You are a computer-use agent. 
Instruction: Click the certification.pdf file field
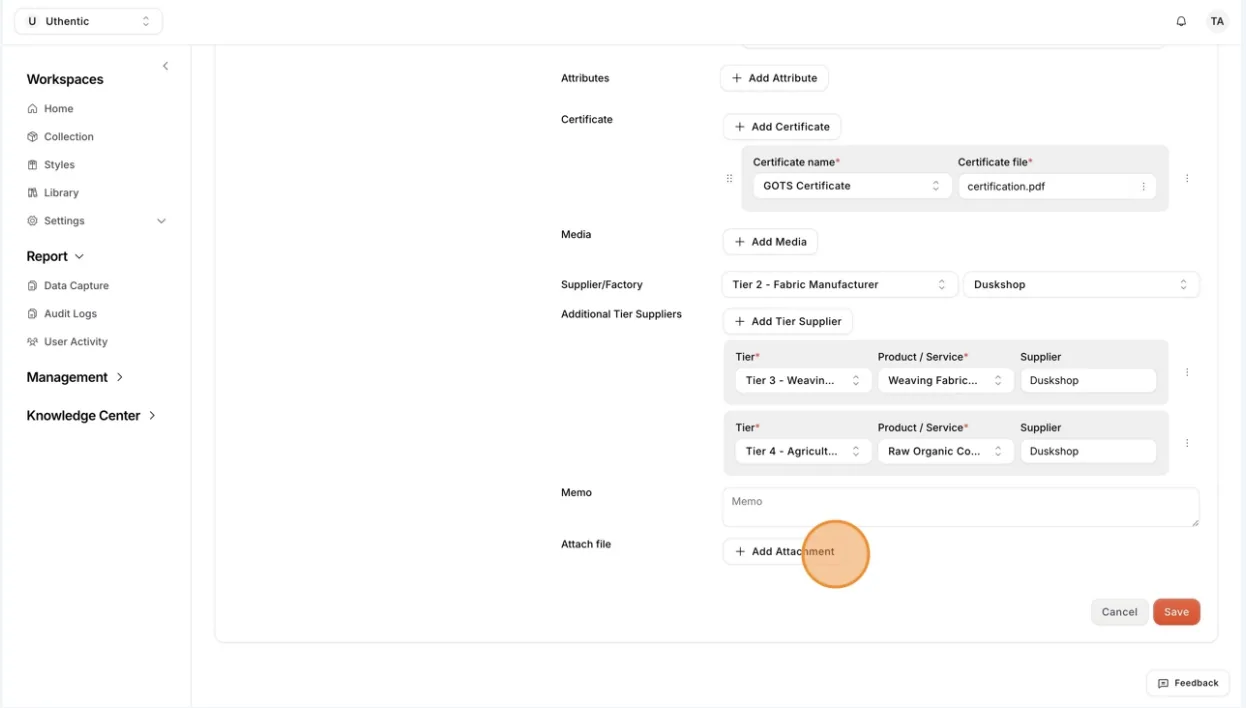click(1057, 187)
